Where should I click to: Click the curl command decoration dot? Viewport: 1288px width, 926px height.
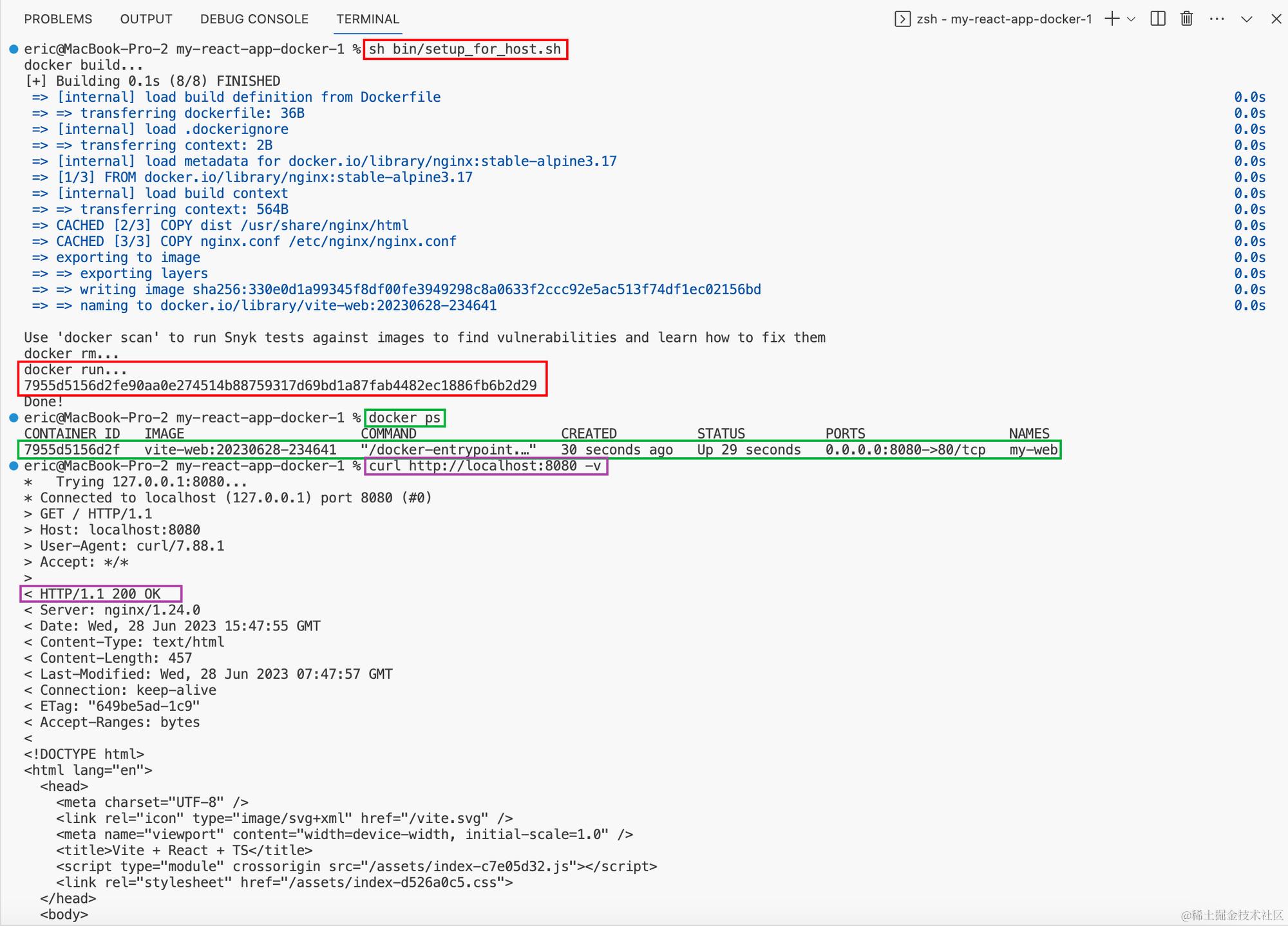[x=14, y=466]
